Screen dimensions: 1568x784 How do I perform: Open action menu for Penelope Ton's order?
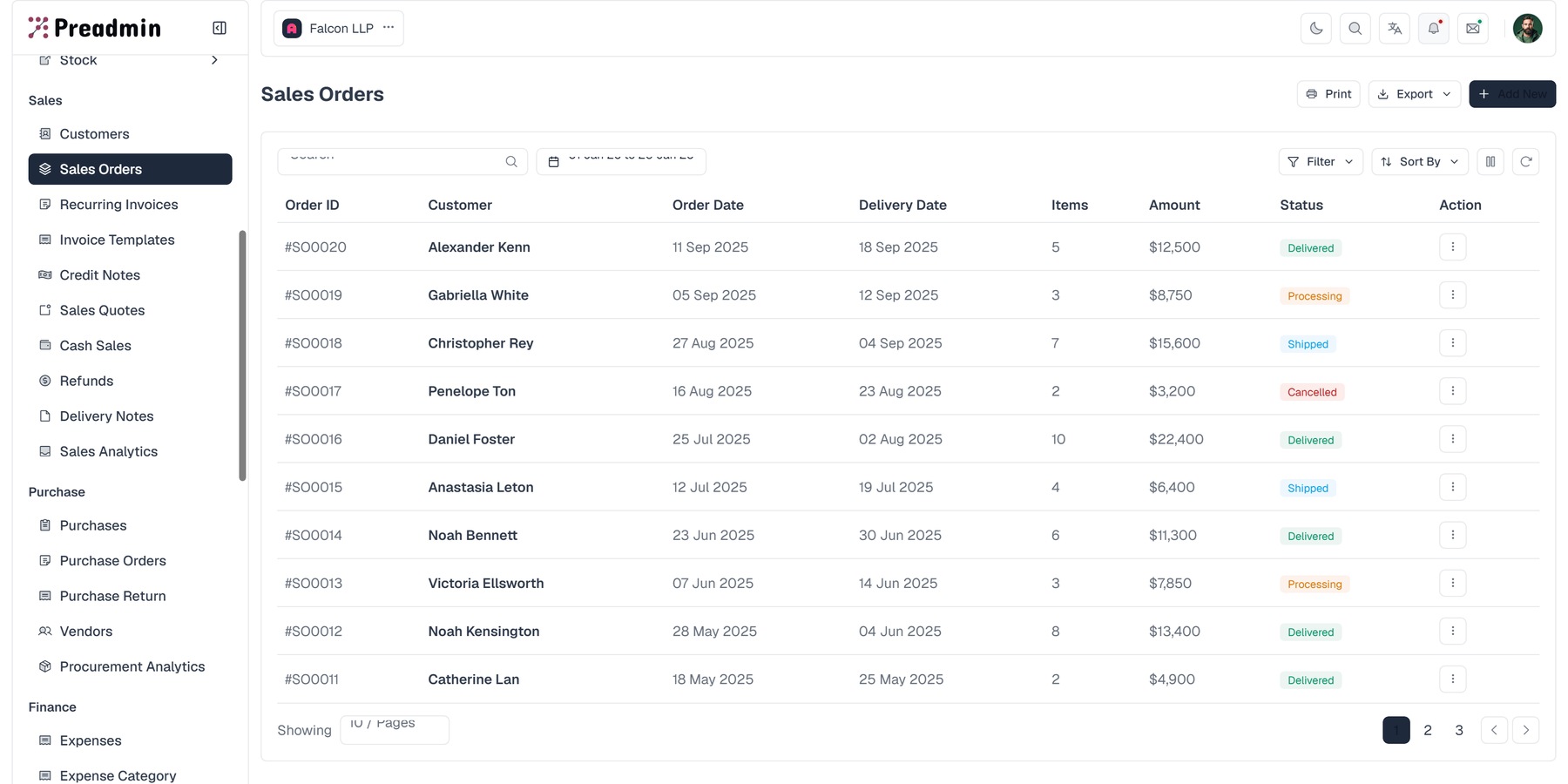point(1453,390)
